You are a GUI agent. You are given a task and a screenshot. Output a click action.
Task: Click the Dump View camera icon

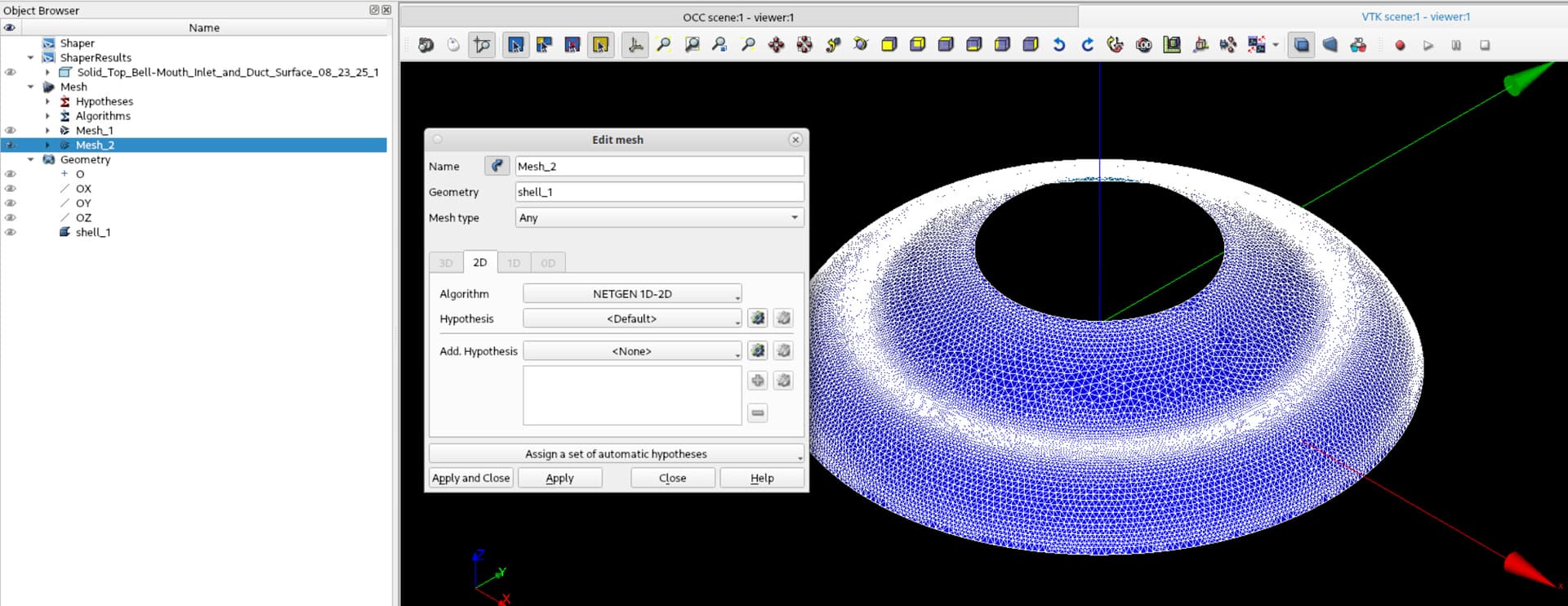[x=425, y=45]
